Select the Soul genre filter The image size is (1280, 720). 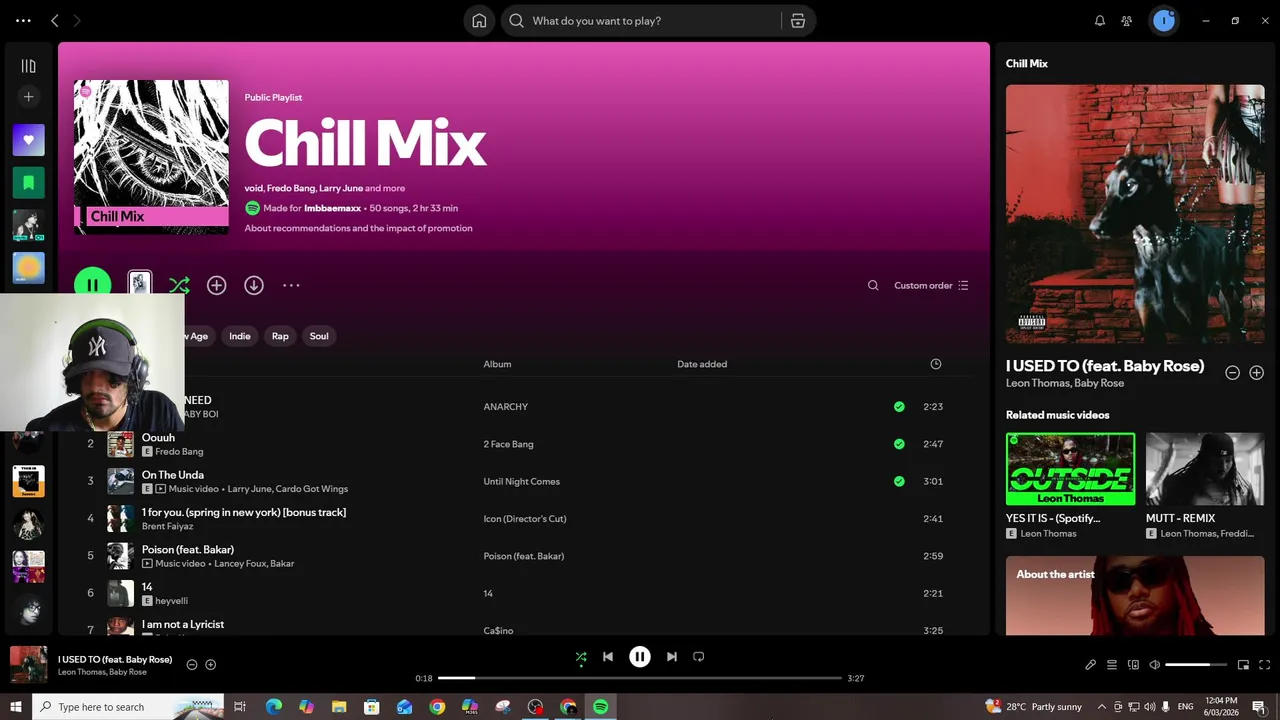(x=319, y=336)
